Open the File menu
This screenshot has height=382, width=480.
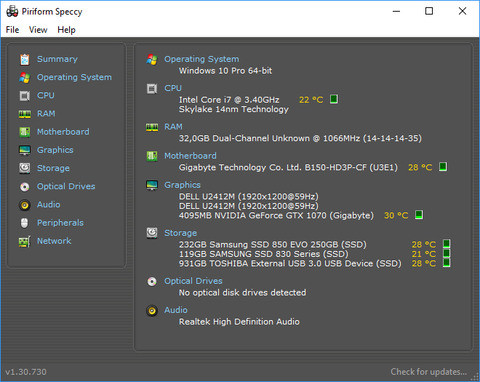[12, 30]
